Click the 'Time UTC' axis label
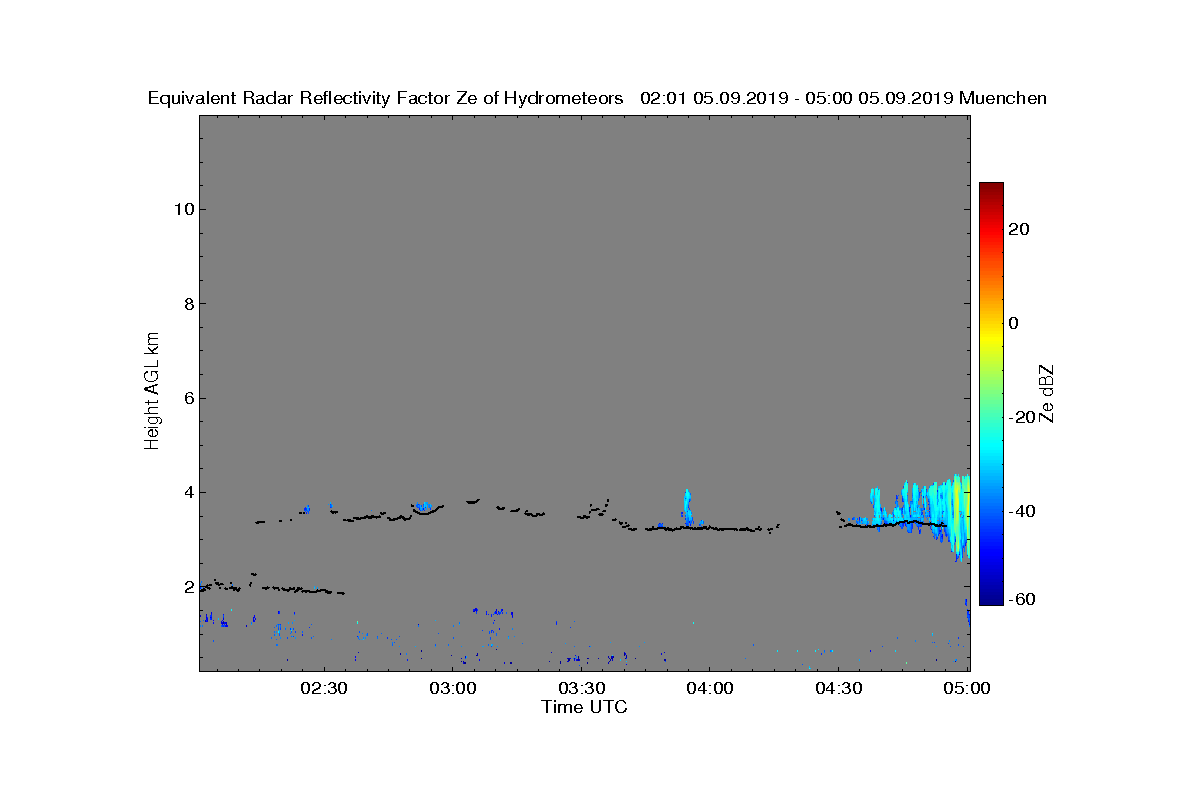The width and height of the screenshot is (1200, 800). tap(585, 707)
